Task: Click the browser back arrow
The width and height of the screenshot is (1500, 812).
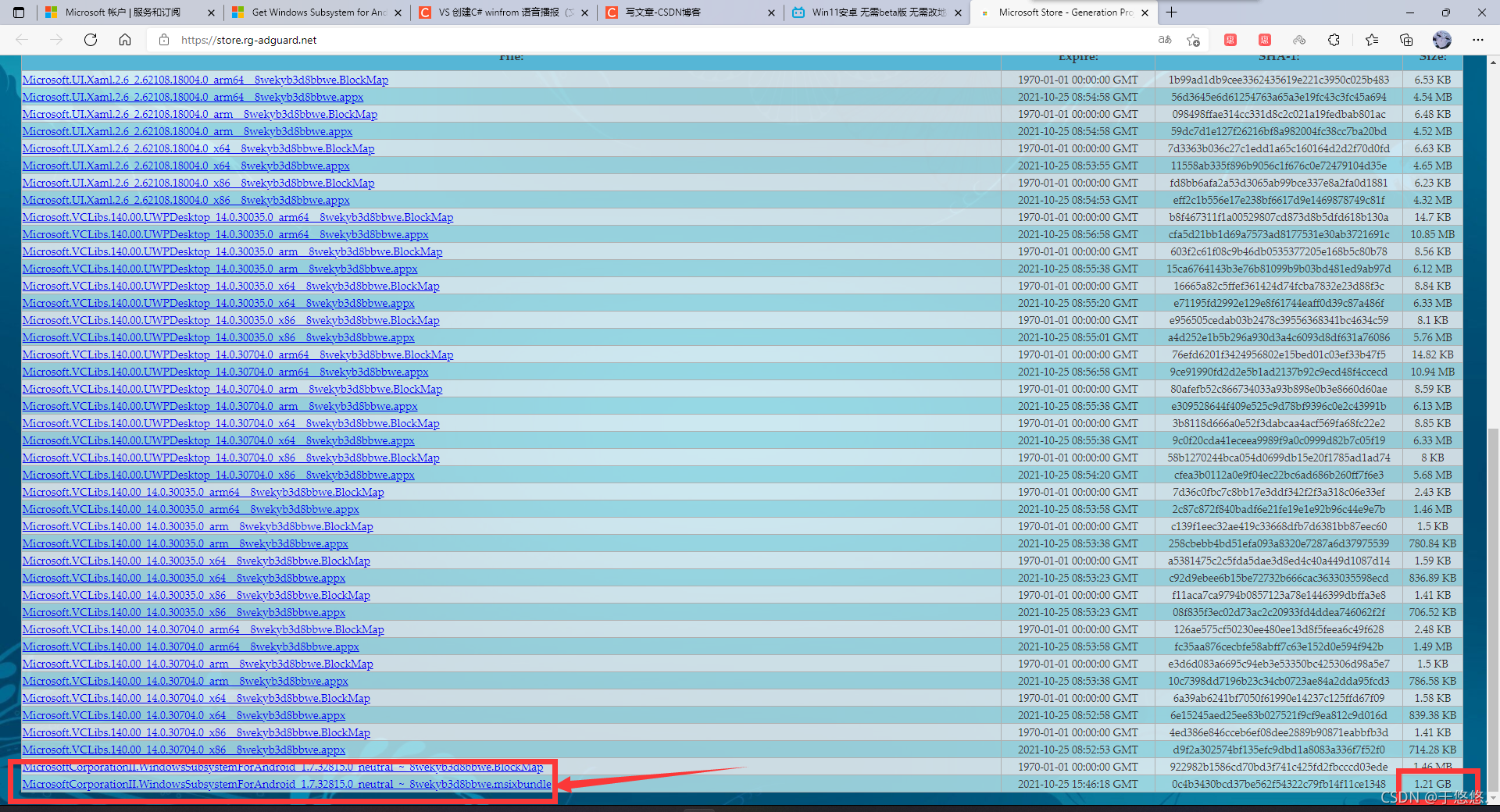Action: pos(22,40)
